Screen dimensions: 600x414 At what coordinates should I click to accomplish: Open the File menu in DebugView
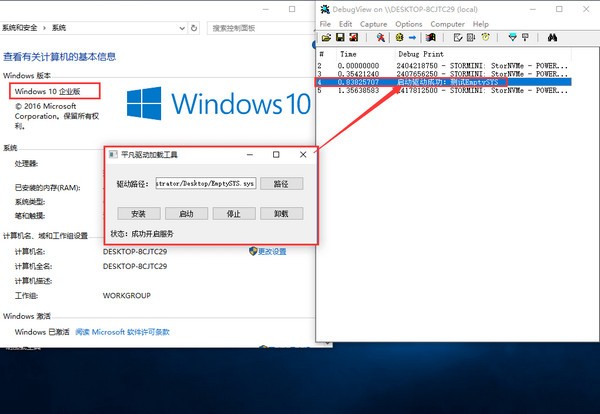pos(325,23)
